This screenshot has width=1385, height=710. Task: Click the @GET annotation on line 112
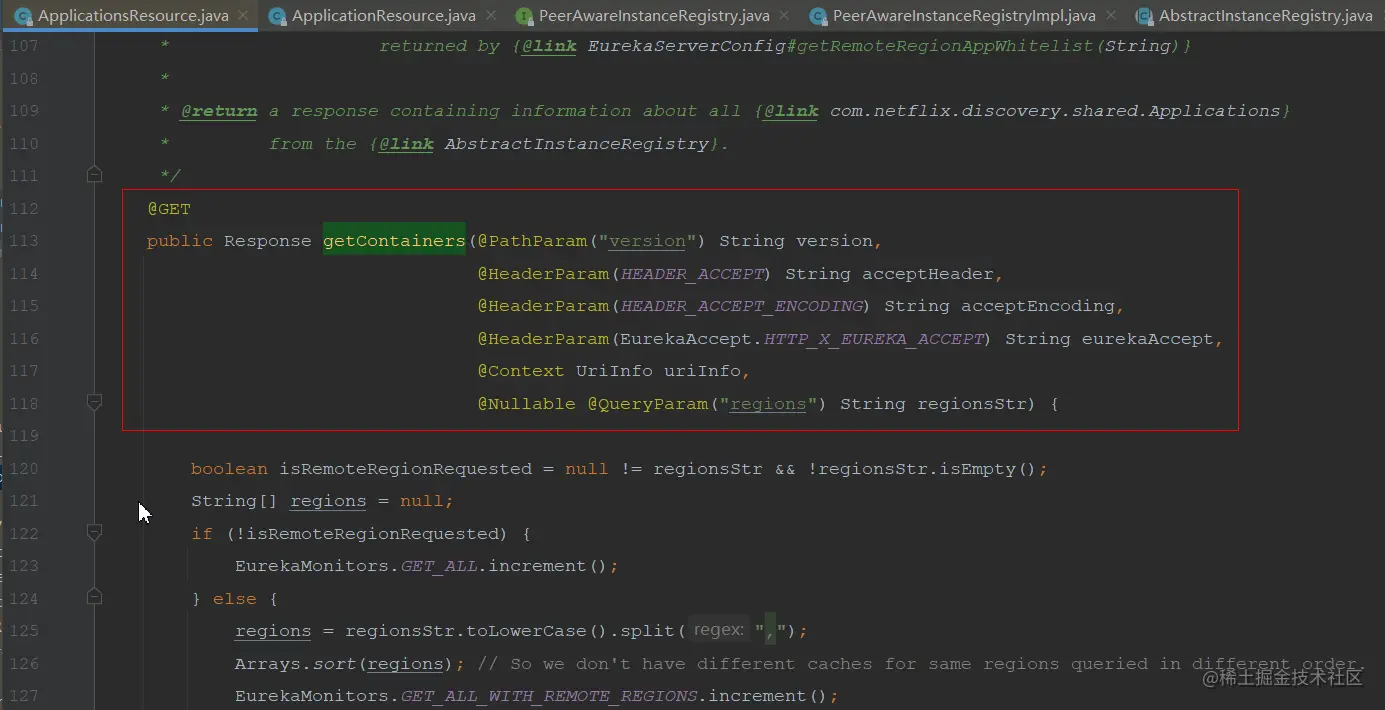coord(169,209)
